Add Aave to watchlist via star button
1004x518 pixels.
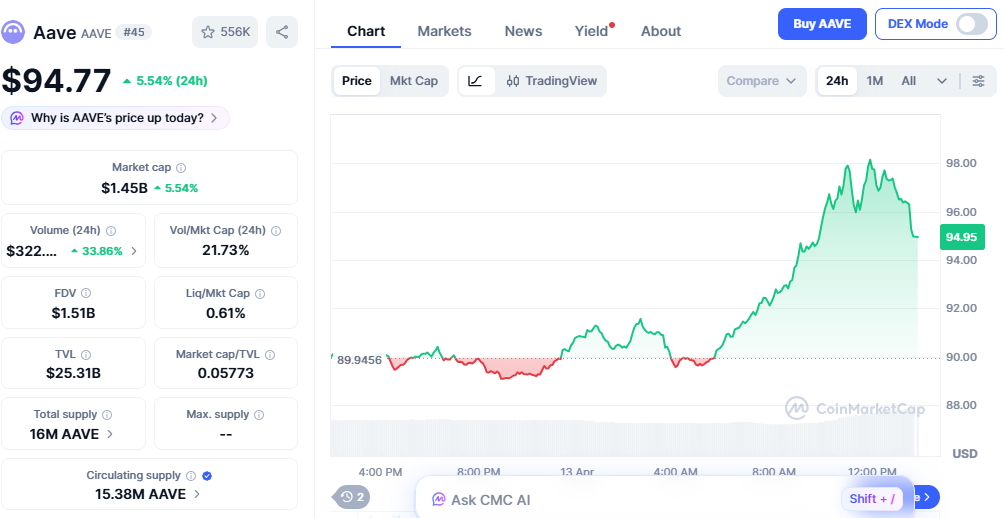point(225,32)
